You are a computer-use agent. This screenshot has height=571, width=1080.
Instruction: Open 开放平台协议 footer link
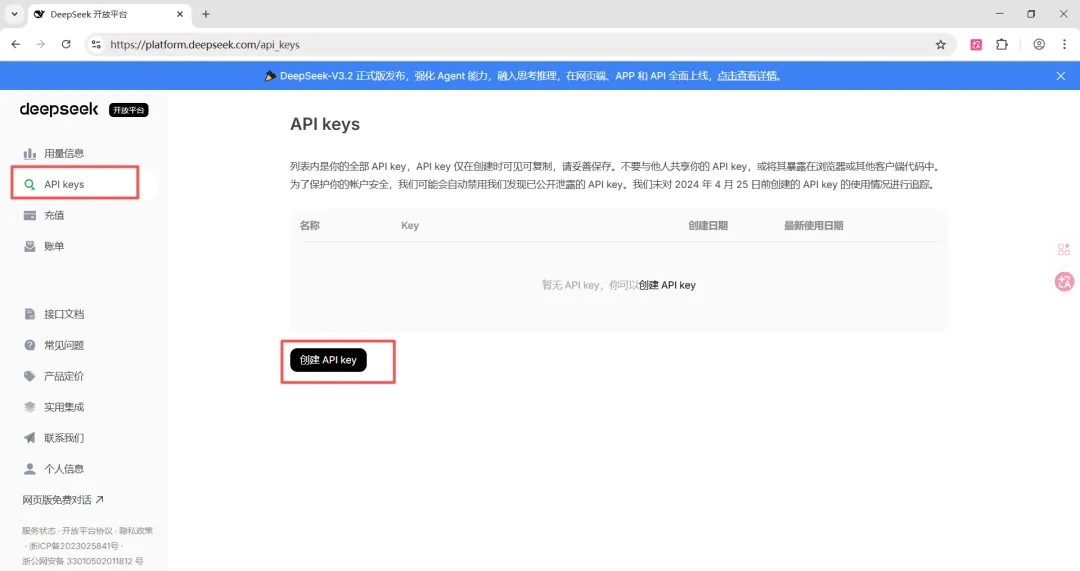[x=87, y=531]
